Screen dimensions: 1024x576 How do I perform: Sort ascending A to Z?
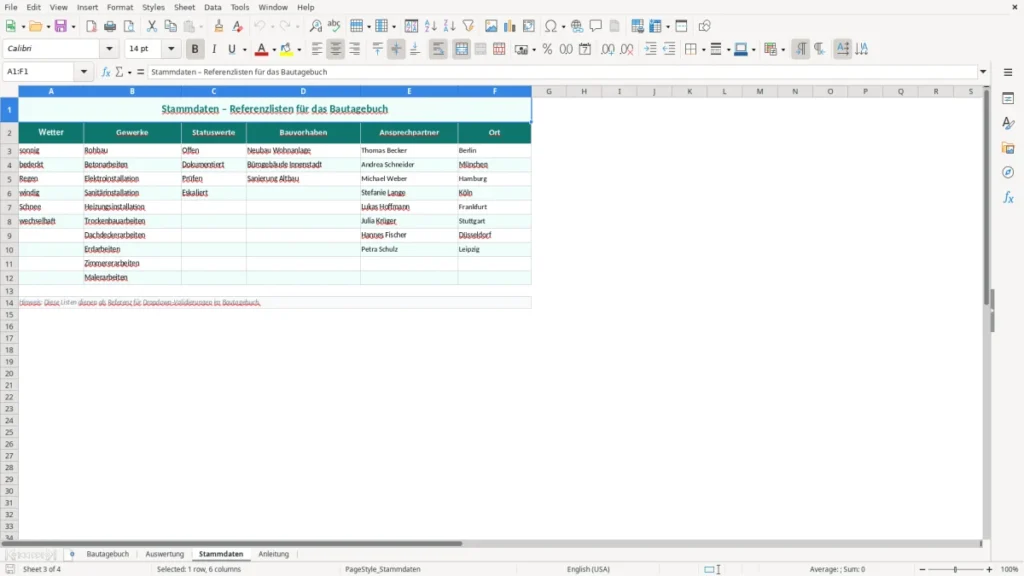click(430, 26)
